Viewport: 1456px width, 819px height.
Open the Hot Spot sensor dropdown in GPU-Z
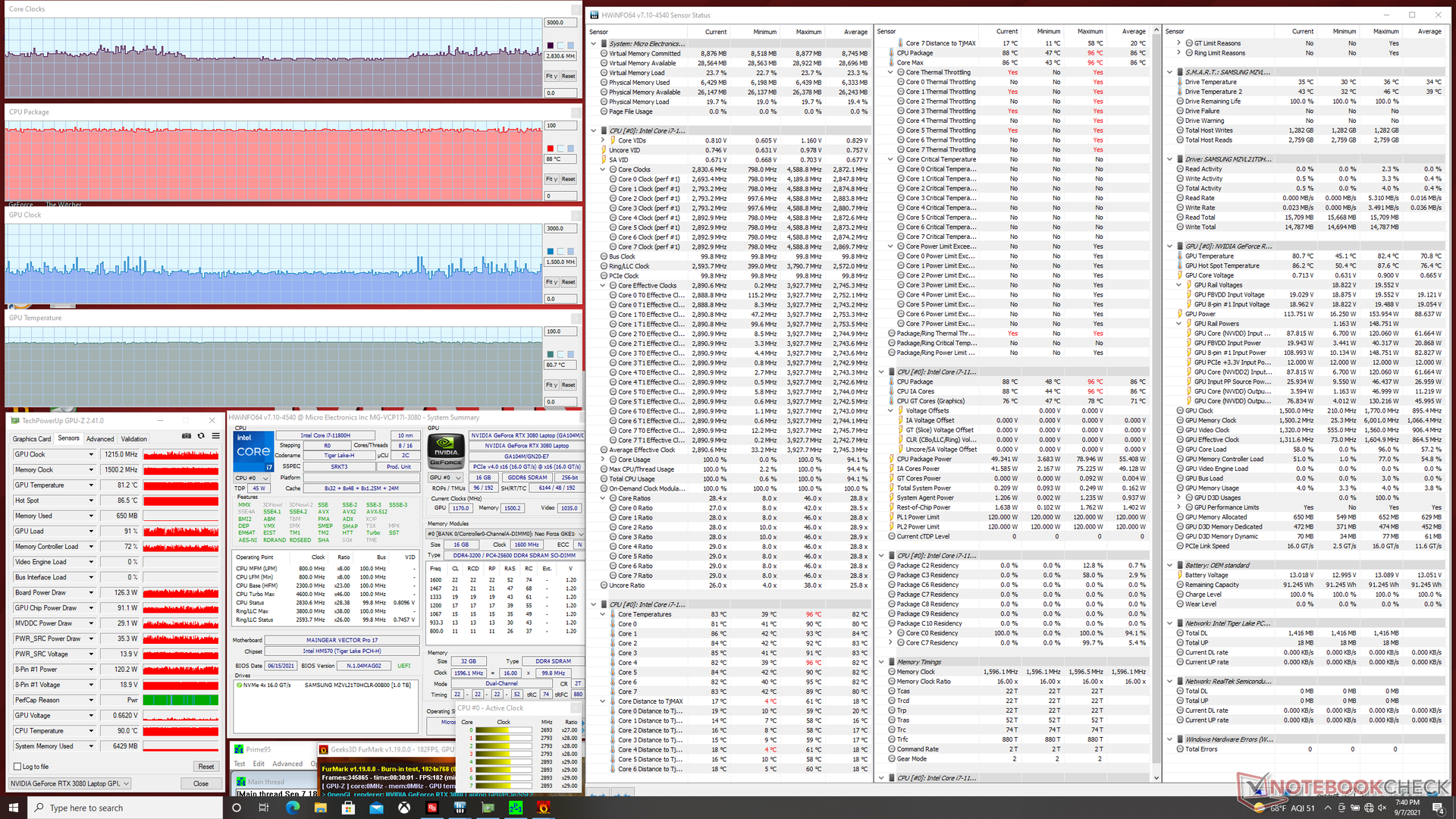point(91,500)
